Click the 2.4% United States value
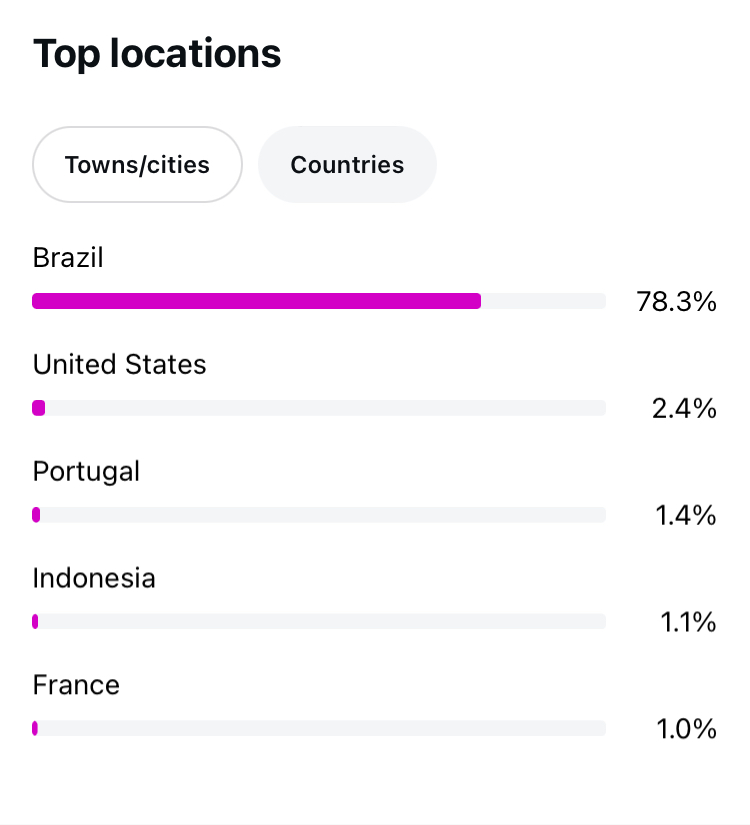 tap(684, 408)
